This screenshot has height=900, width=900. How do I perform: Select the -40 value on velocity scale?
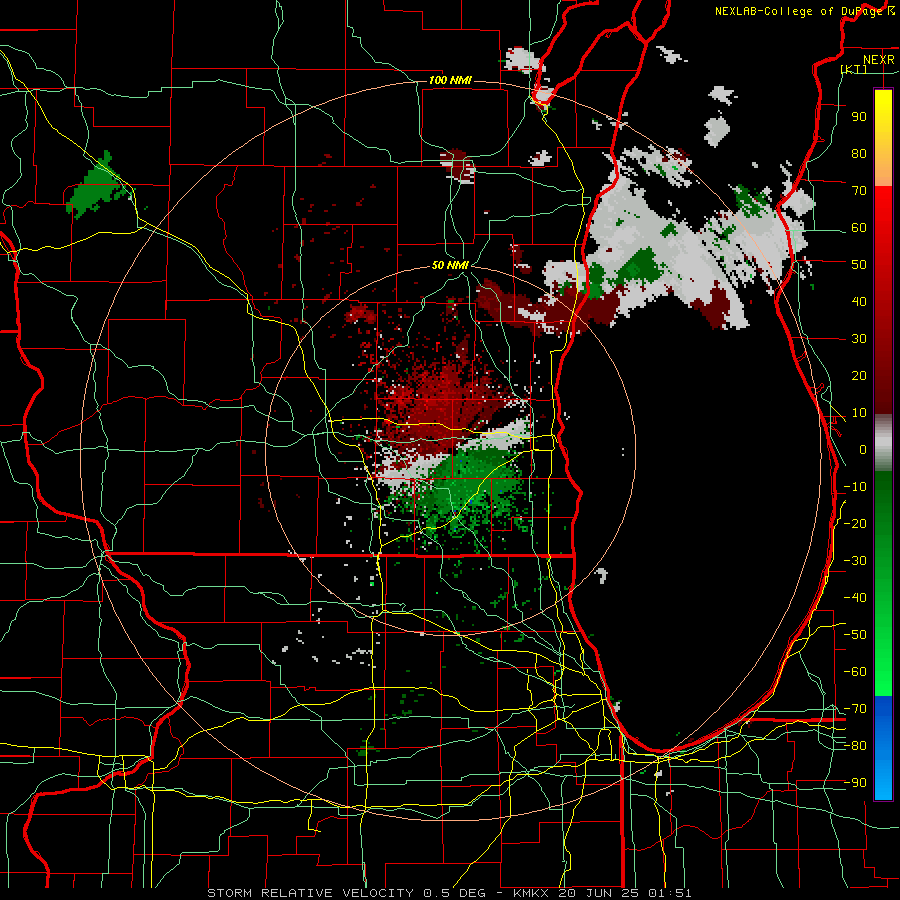[855, 598]
